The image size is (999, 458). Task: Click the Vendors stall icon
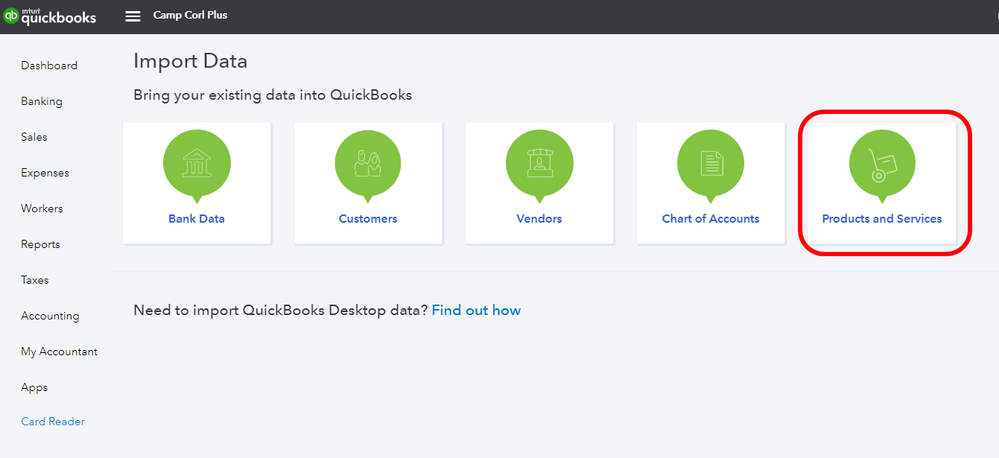click(539, 163)
